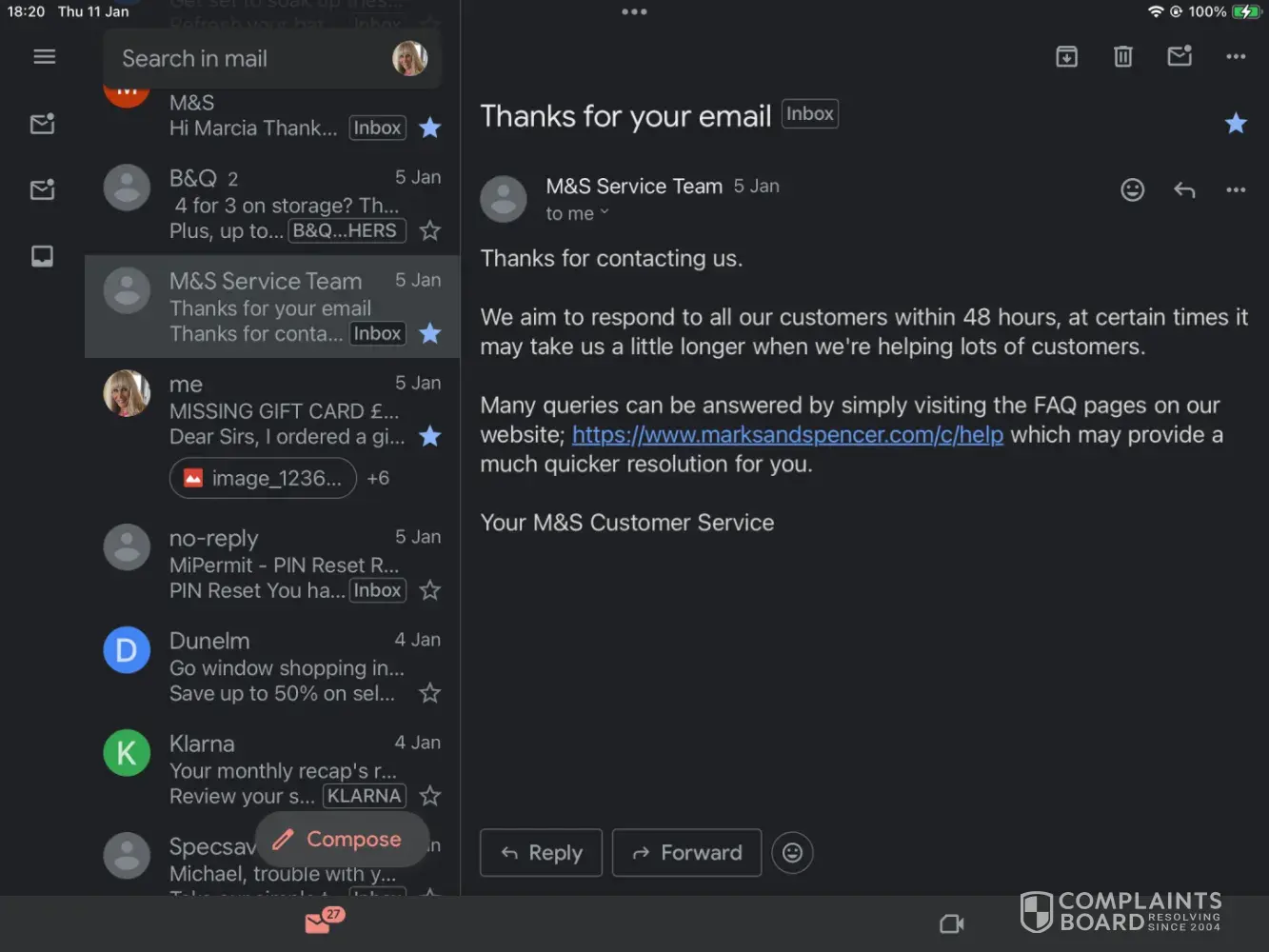Click M&S Service Team sender avatar in message
The height and width of the screenshot is (952, 1269).
504,199
